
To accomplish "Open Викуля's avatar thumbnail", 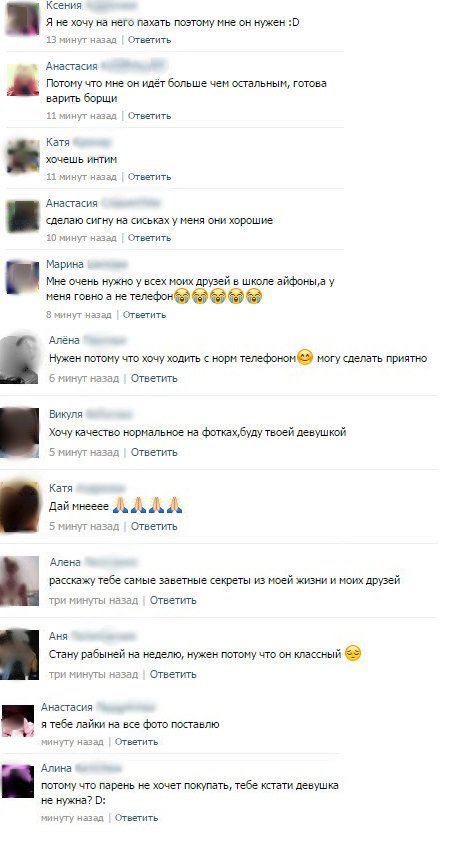I will point(20,433).
